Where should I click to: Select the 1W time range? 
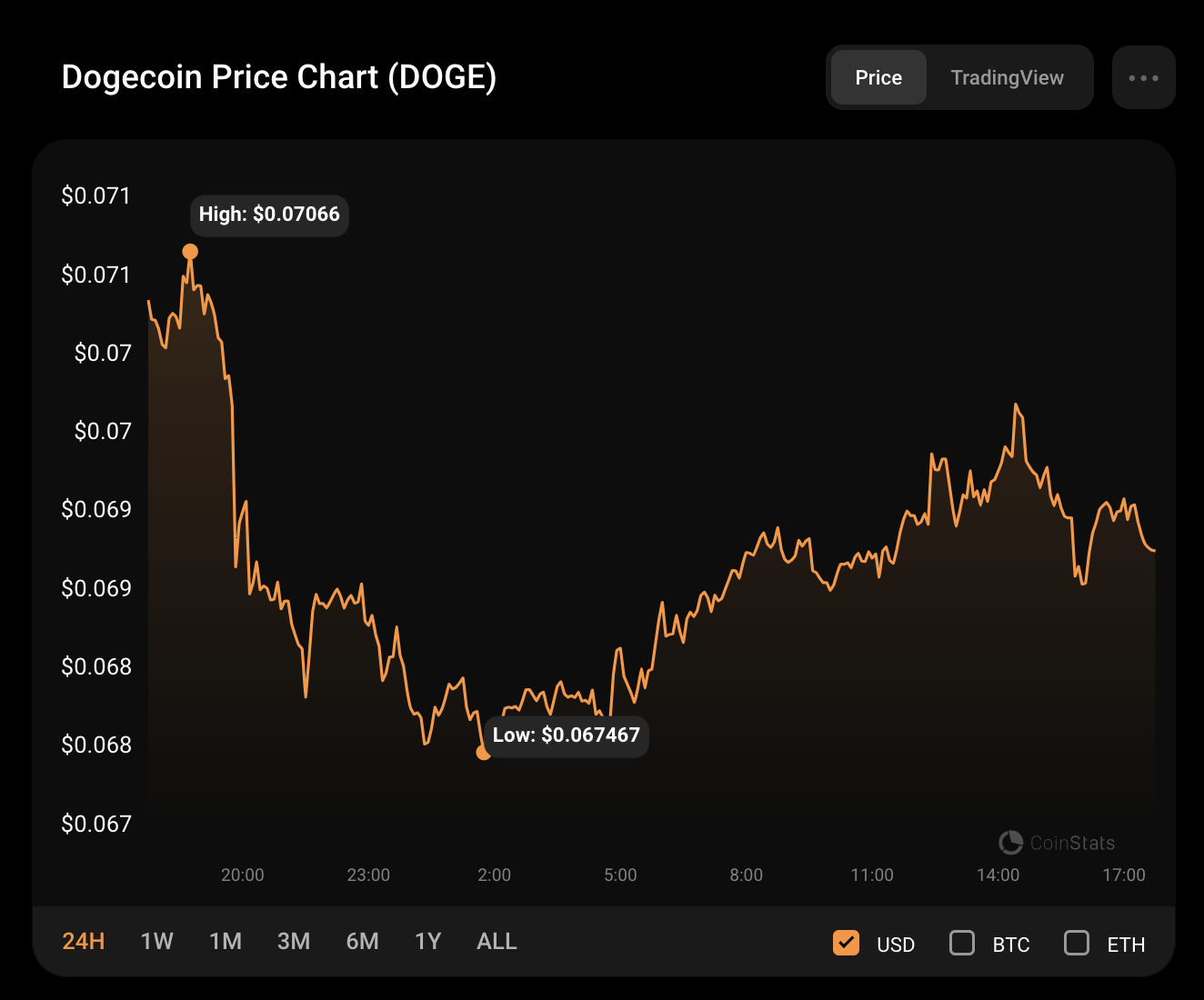point(156,942)
